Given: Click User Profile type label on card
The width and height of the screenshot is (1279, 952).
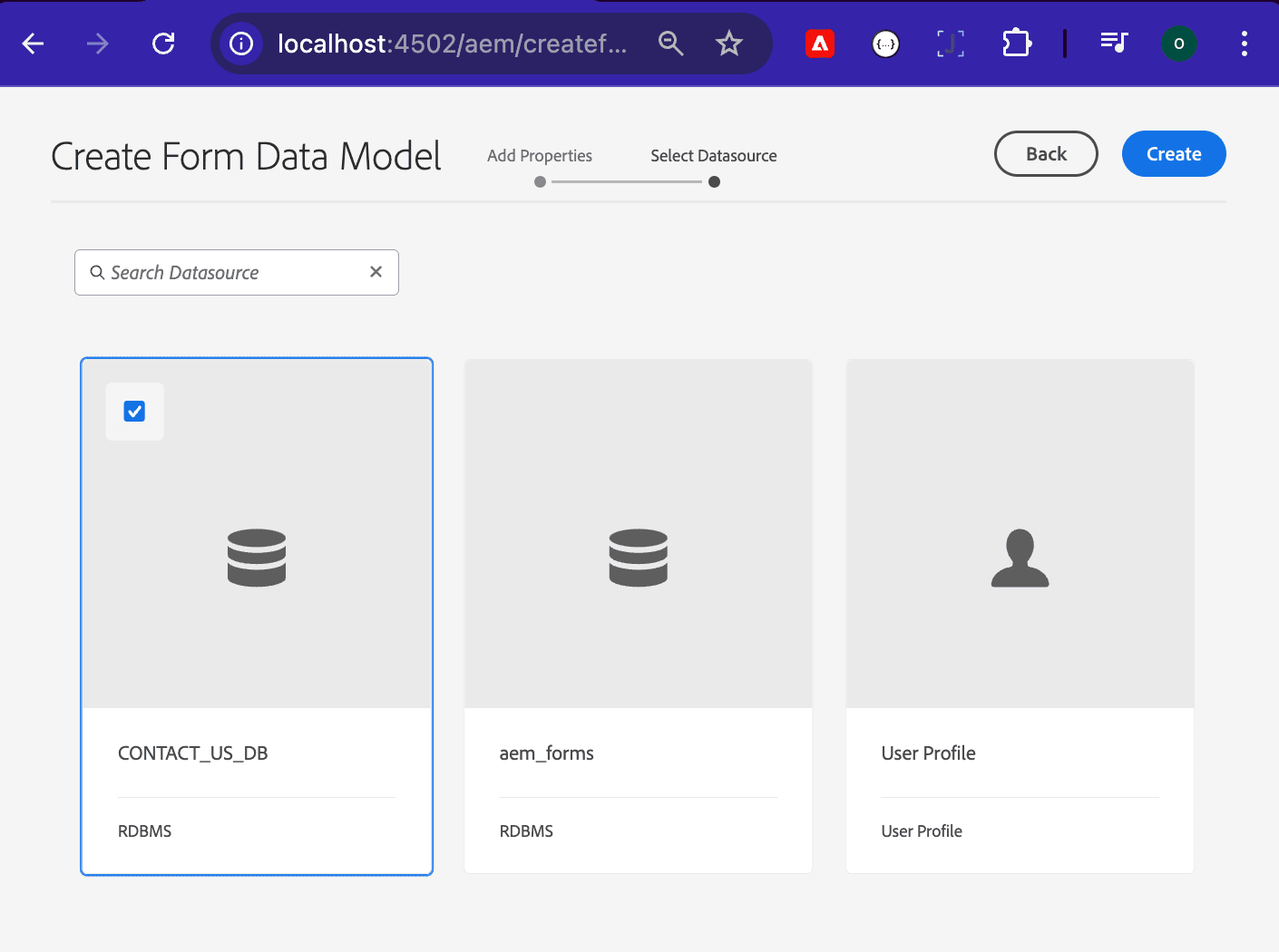Looking at the screenshot, I should tap(922, 831).
